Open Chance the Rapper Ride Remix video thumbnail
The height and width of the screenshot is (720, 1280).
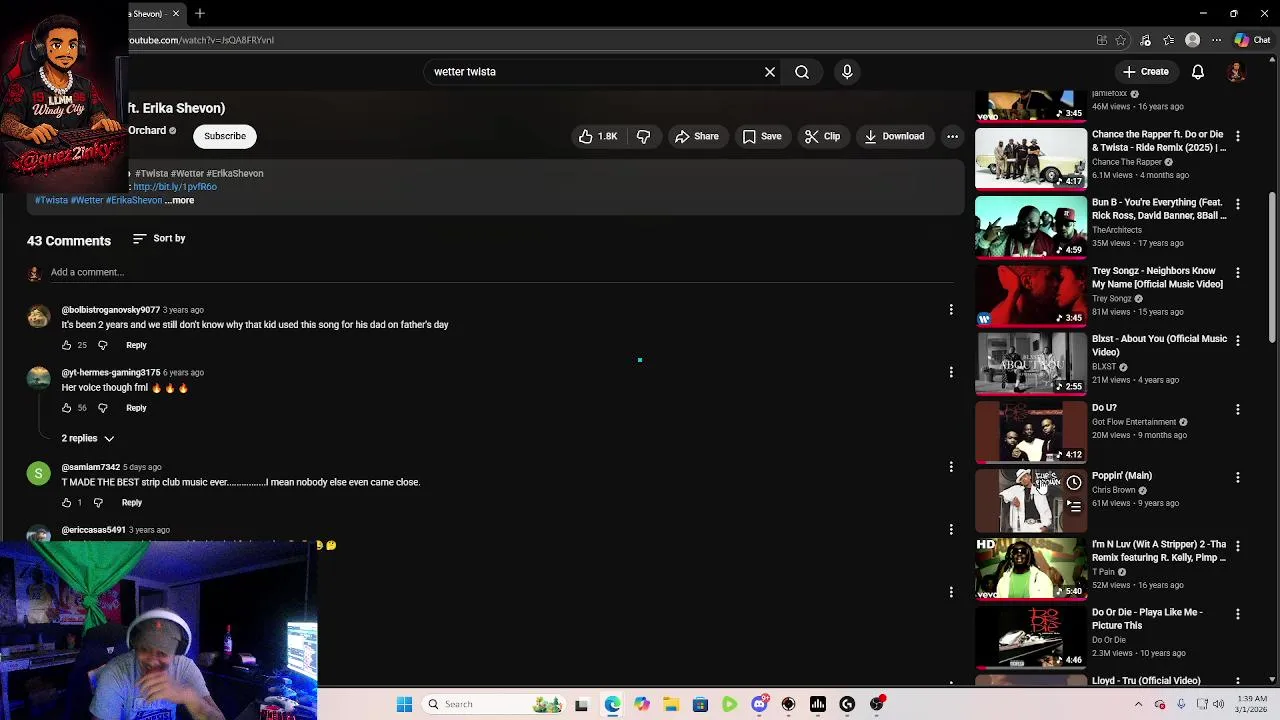click(x=1030, y=158)
